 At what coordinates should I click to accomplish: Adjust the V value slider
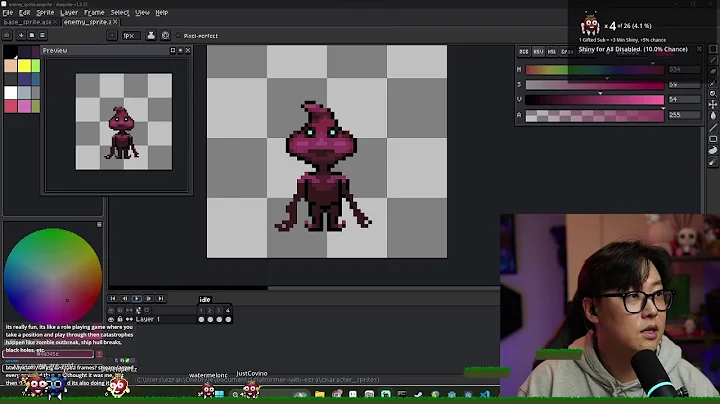click(x=595, y=100)
